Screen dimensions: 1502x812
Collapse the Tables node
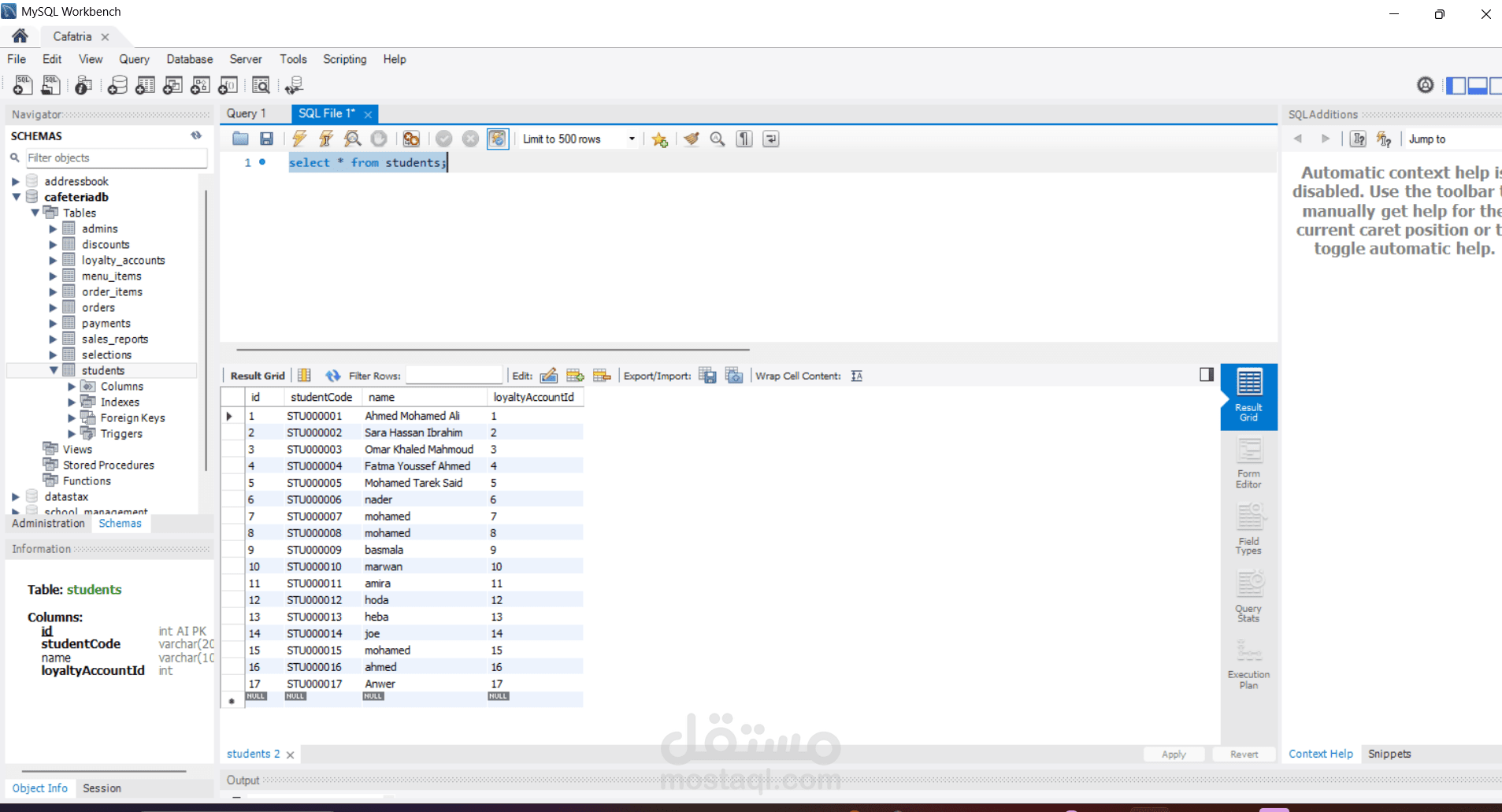pos(35,213)
